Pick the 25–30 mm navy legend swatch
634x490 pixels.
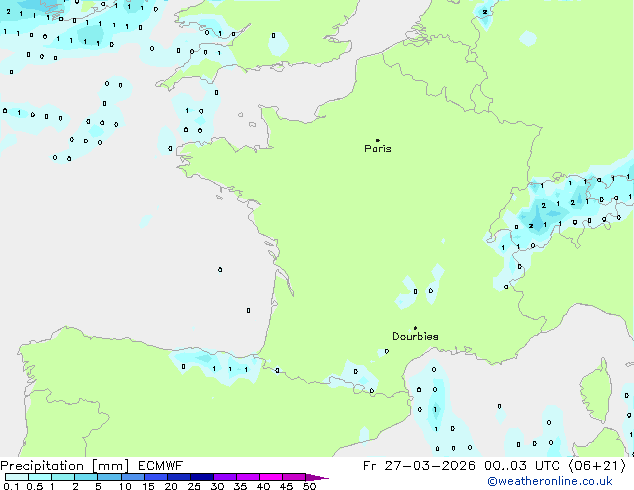point(202,477)
